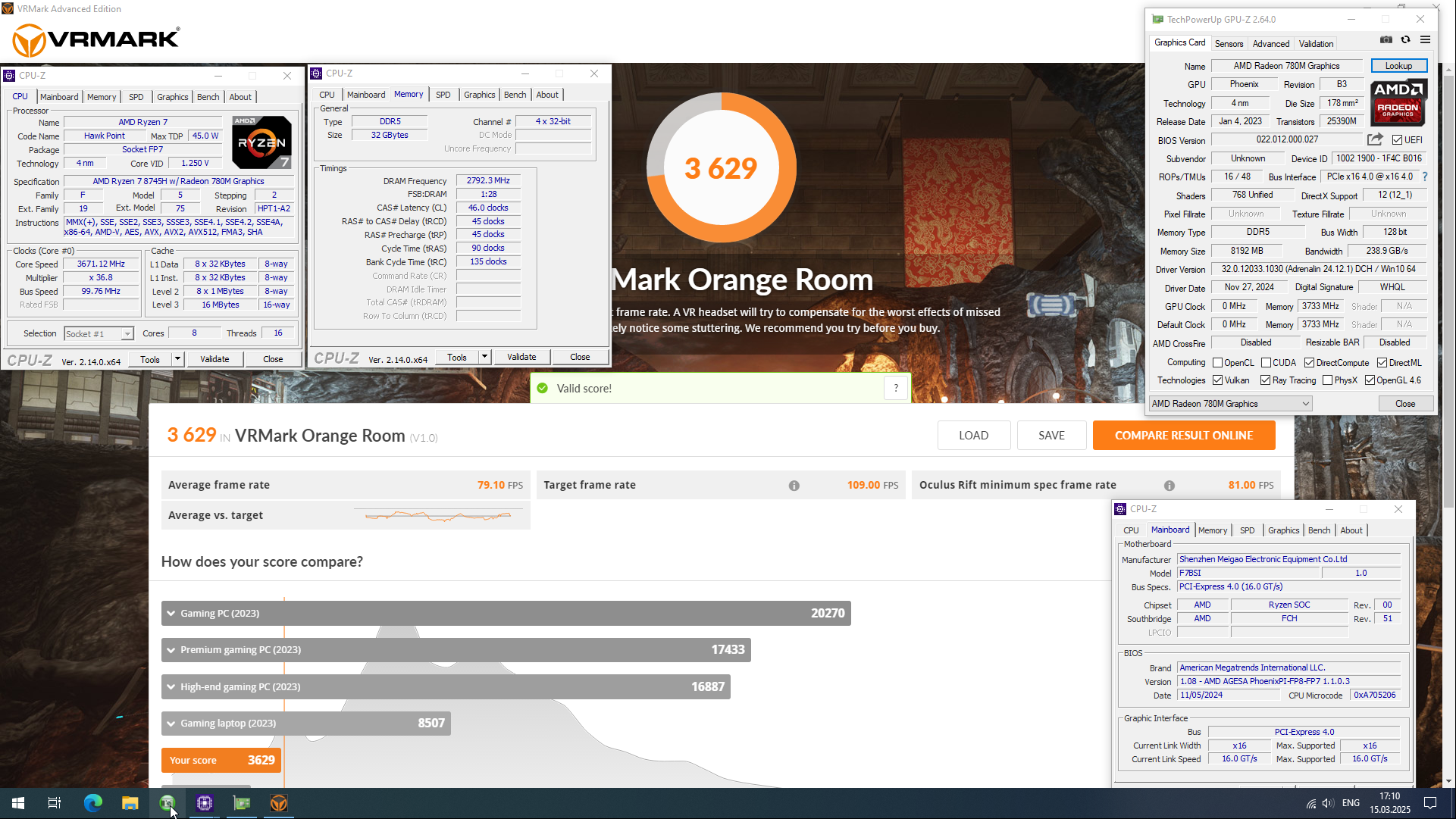
Task: Expand Premium gaming PC (2023) row
Action: [x=456, y=649]
